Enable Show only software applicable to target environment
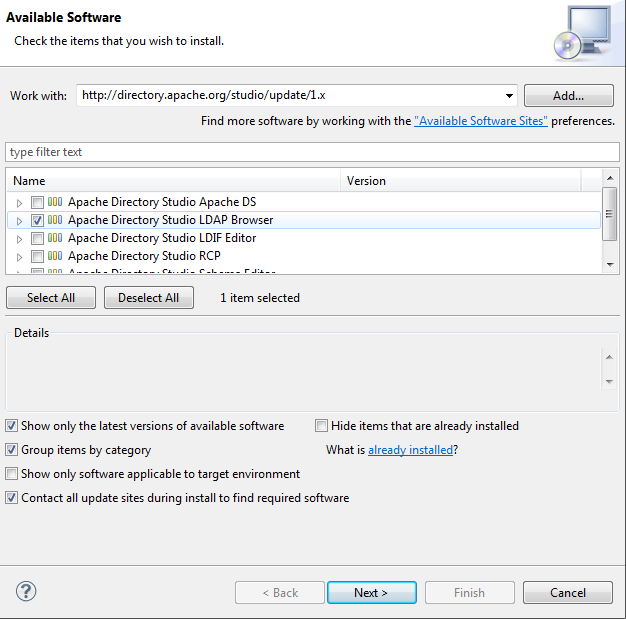This screenshot has height=619, width=626. (12, 474)
